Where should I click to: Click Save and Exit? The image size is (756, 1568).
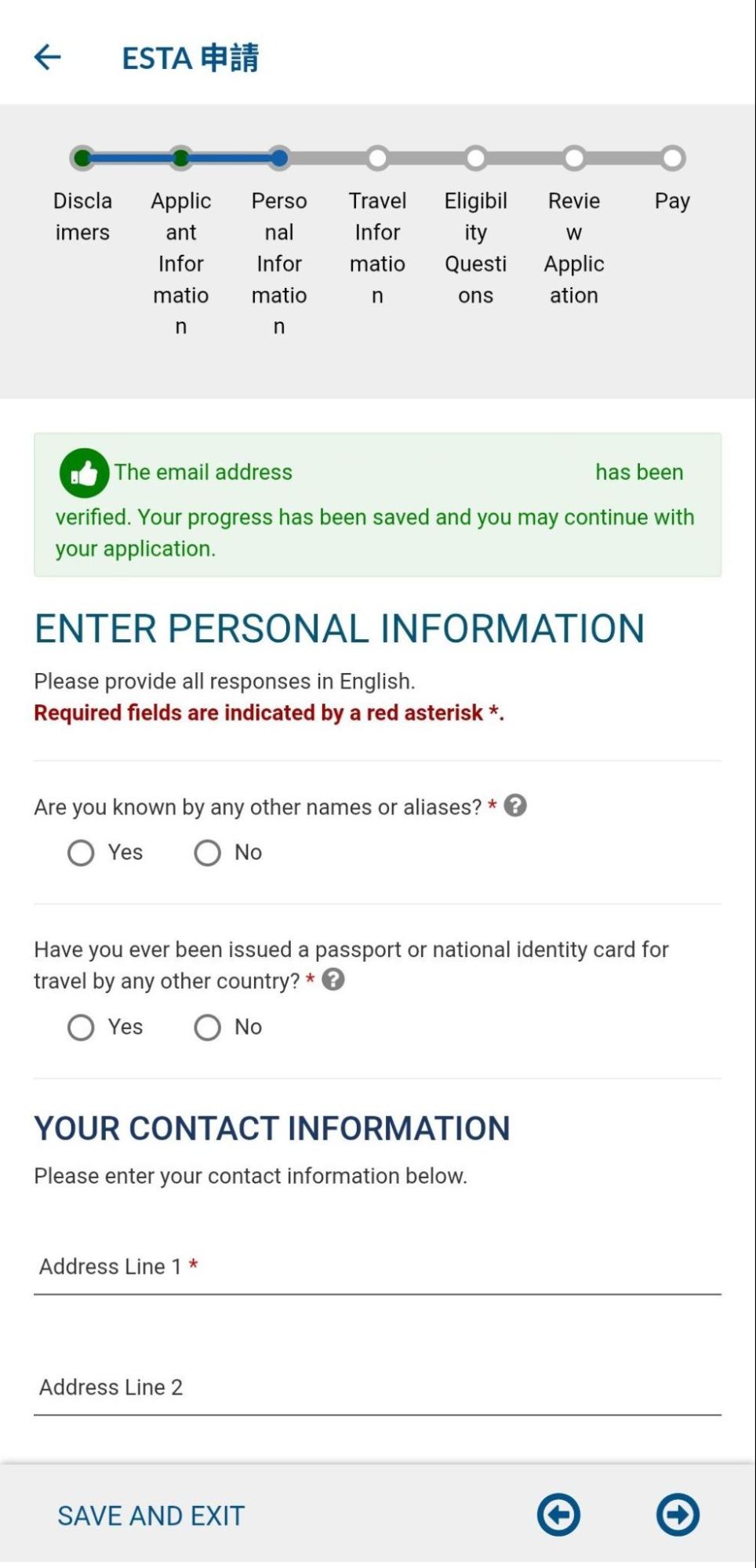[151, 1515]
